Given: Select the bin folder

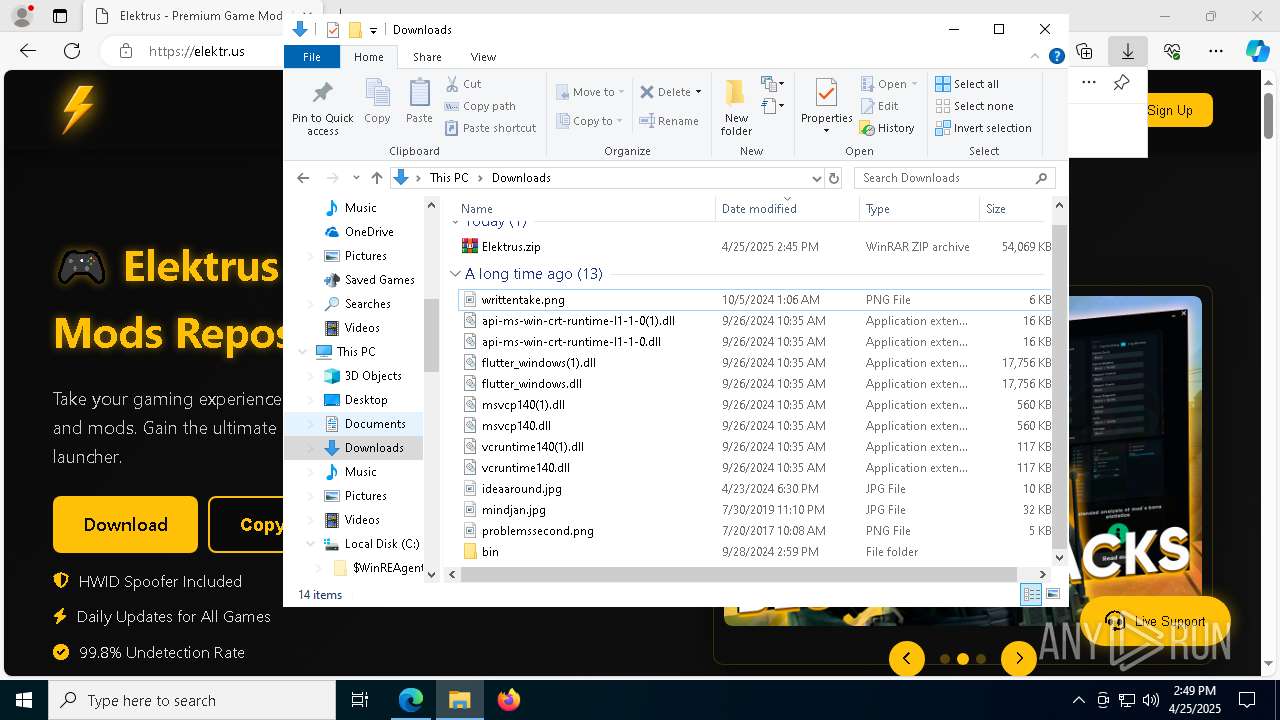Looking at the screenshot, I should click(489, 551).
